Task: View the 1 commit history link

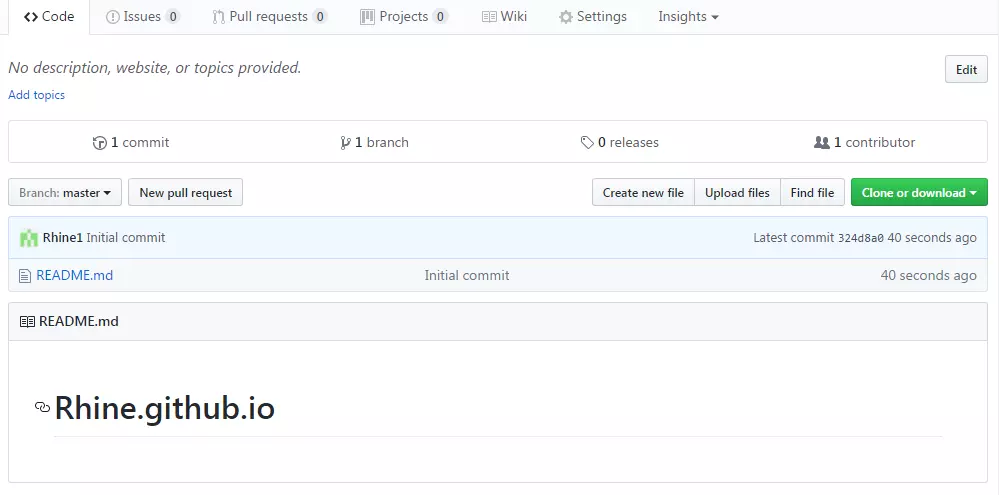Action: [x=131, y=143]
